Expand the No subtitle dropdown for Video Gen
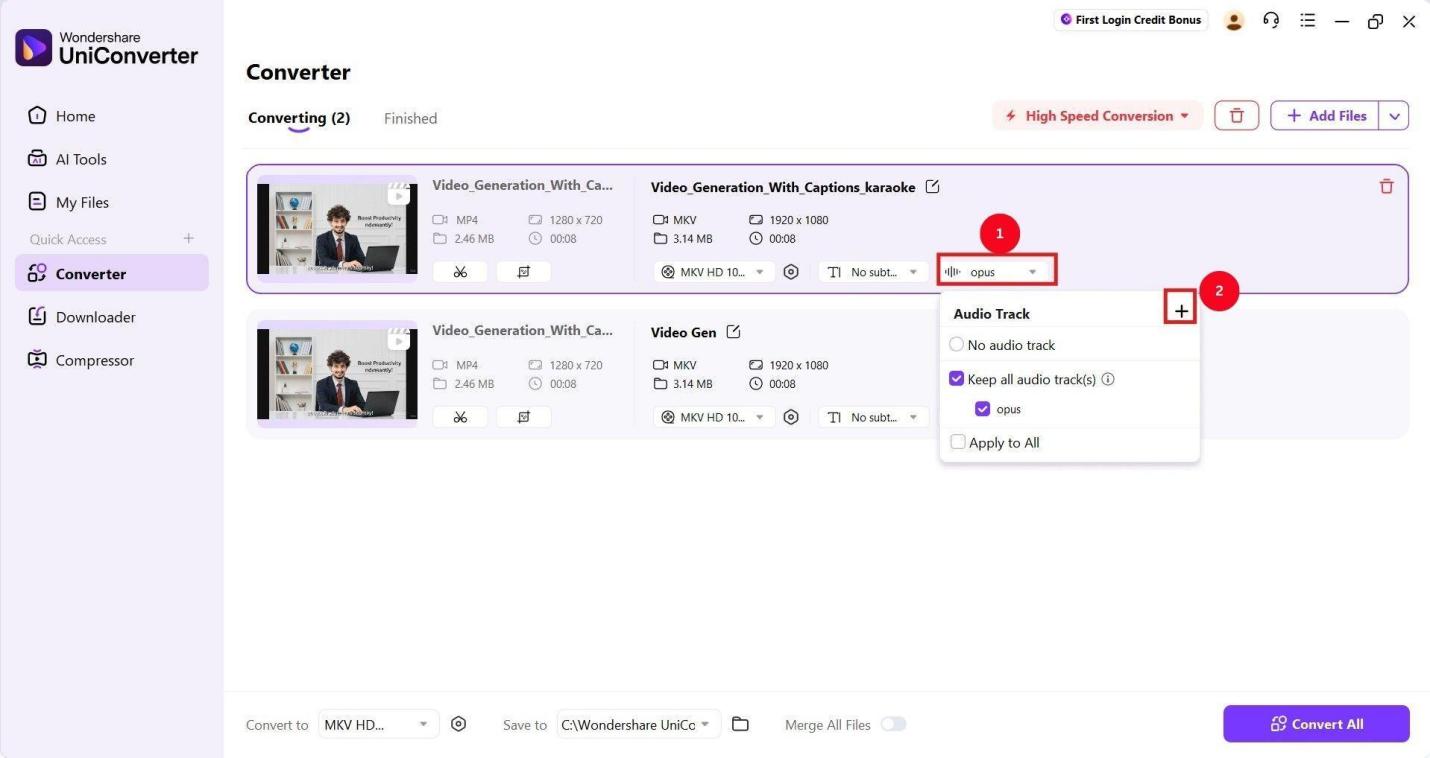The width and height of the screenshot is (1430, 758). tap(871, 417)
